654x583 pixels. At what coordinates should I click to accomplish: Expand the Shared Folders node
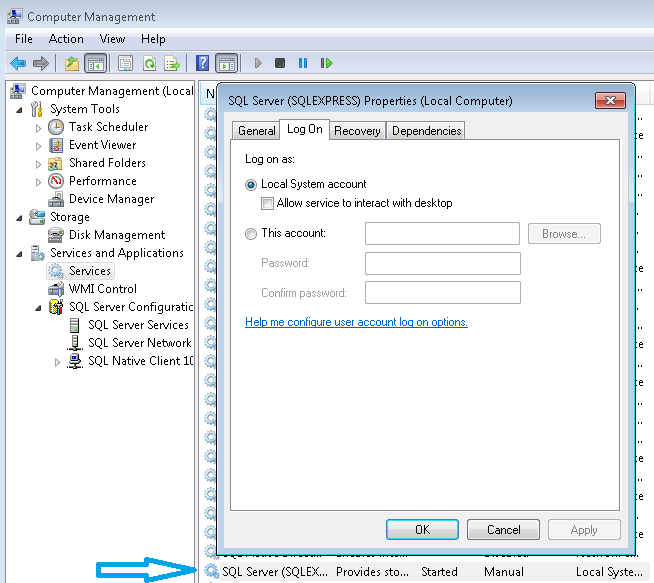pos(38,164)
